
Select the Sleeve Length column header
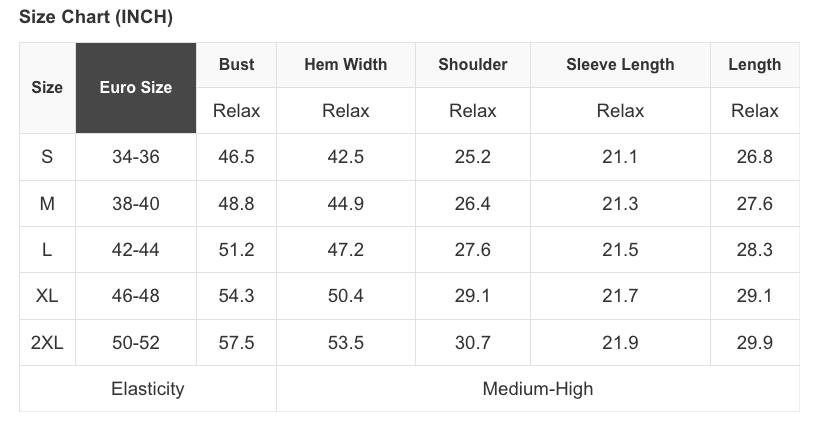tap(620, 65)
